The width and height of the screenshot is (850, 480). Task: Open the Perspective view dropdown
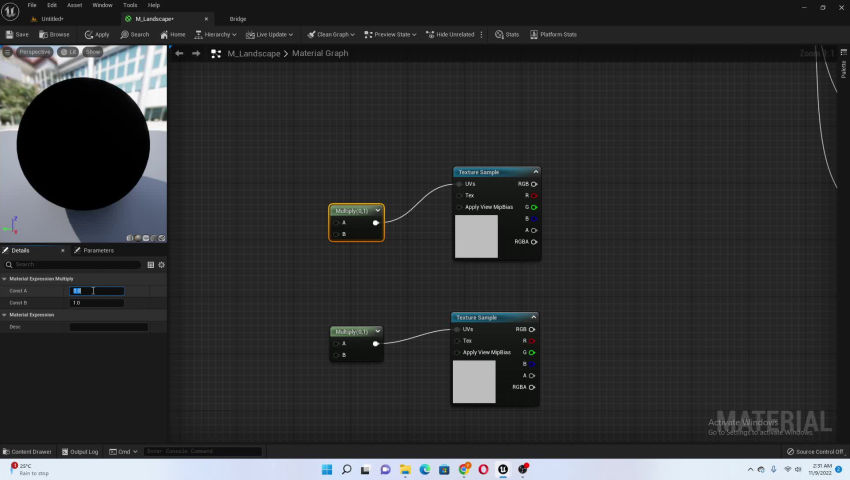pos(34,52)
